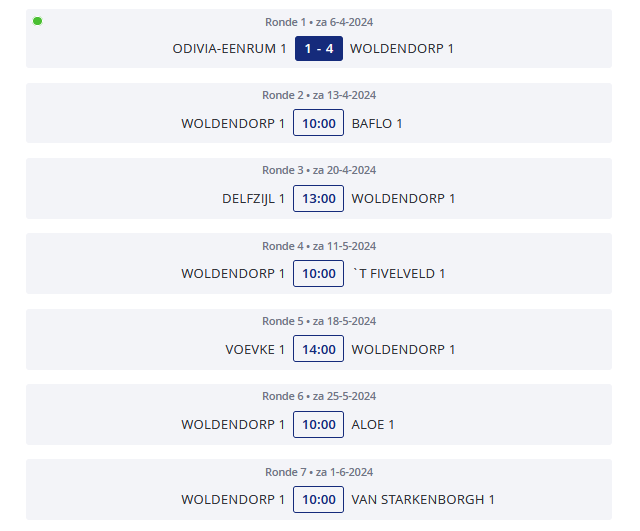Screen dimensions: 640x531
Task: Open the Ronde 6 10:00 time box
Action: [318, 424]
